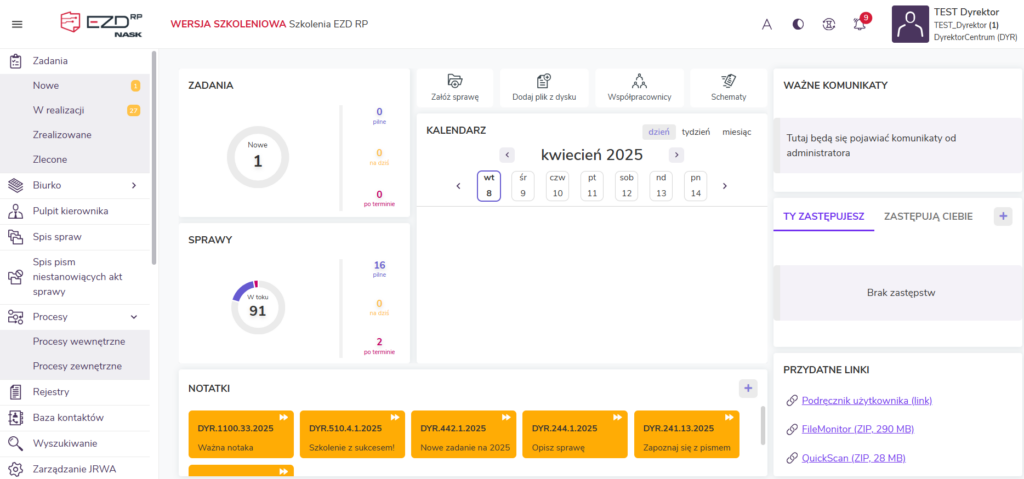Switch calendar view to miesiąc
The image size is (1024, 479).
(735, 132)
